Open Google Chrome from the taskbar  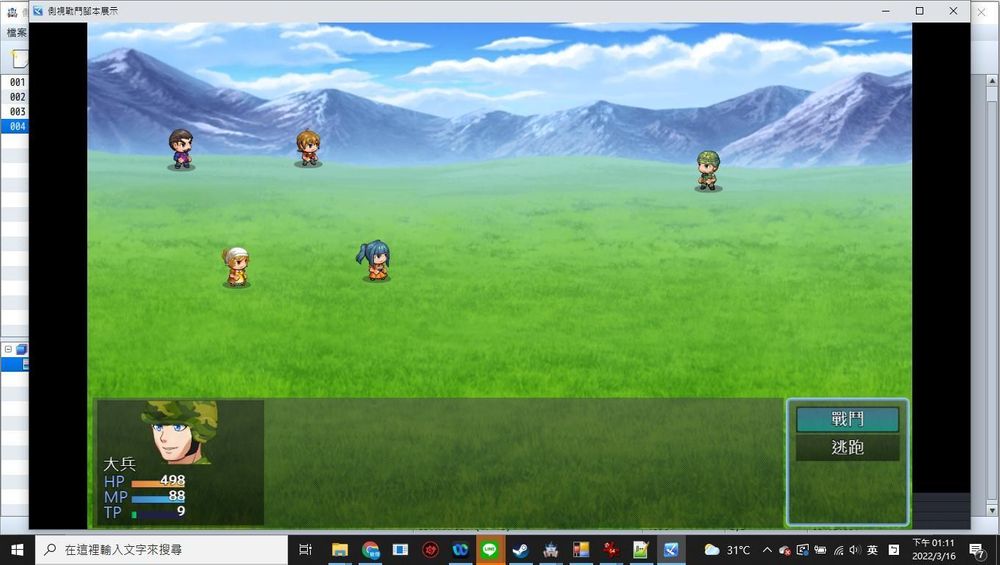pos(370,550)
